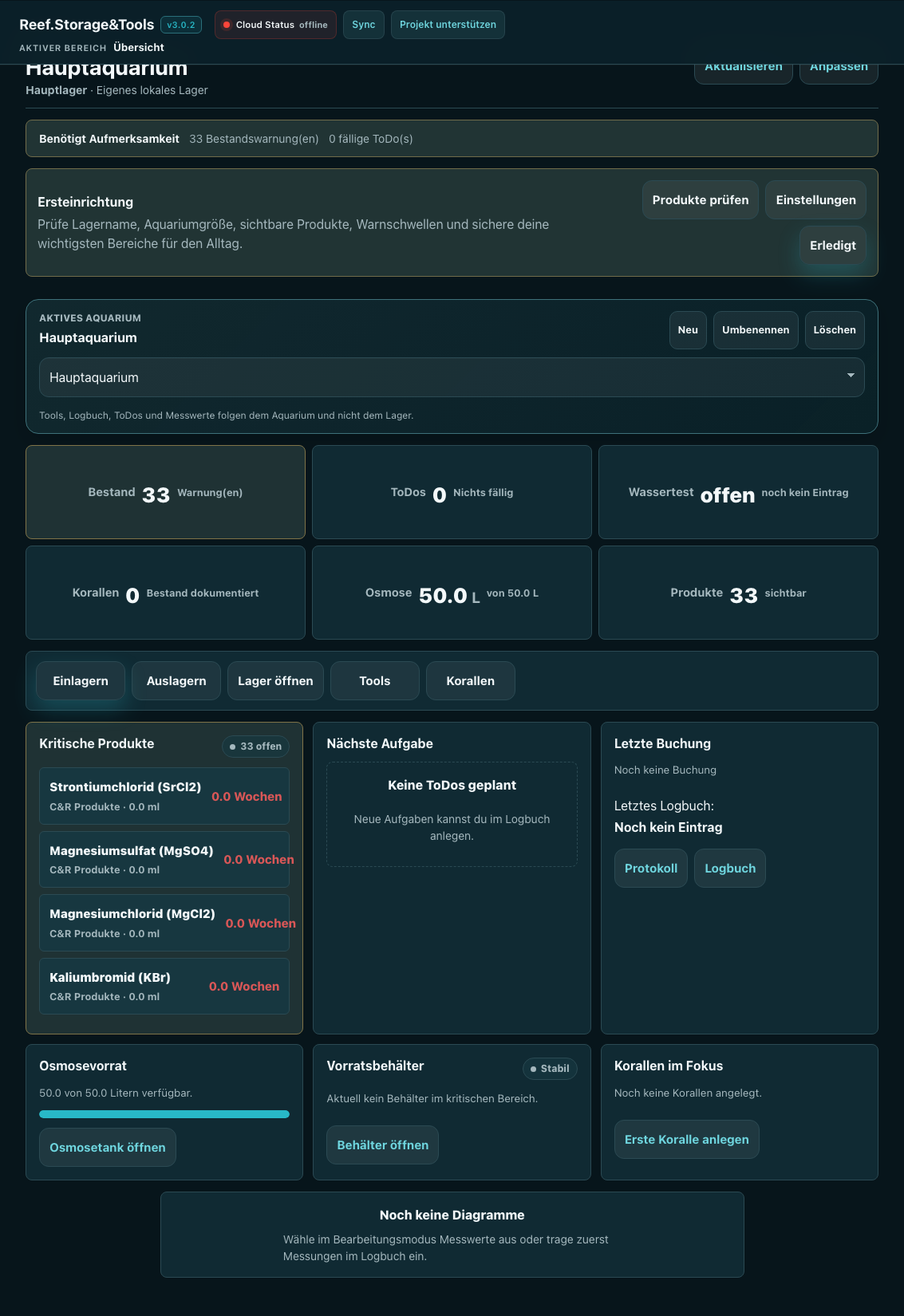
Task: Click the Sync button
Action: pos(364,25)
